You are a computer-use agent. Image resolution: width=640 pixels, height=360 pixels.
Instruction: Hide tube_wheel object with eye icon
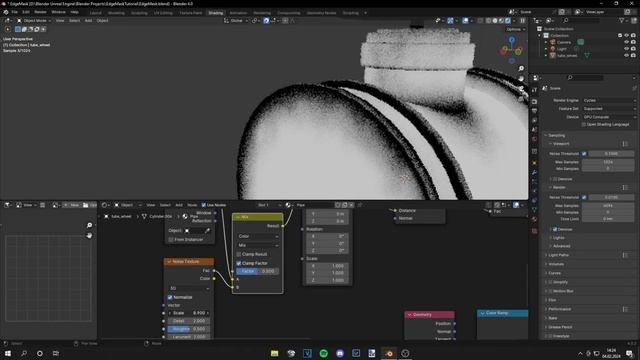click(x=627, y=56)
